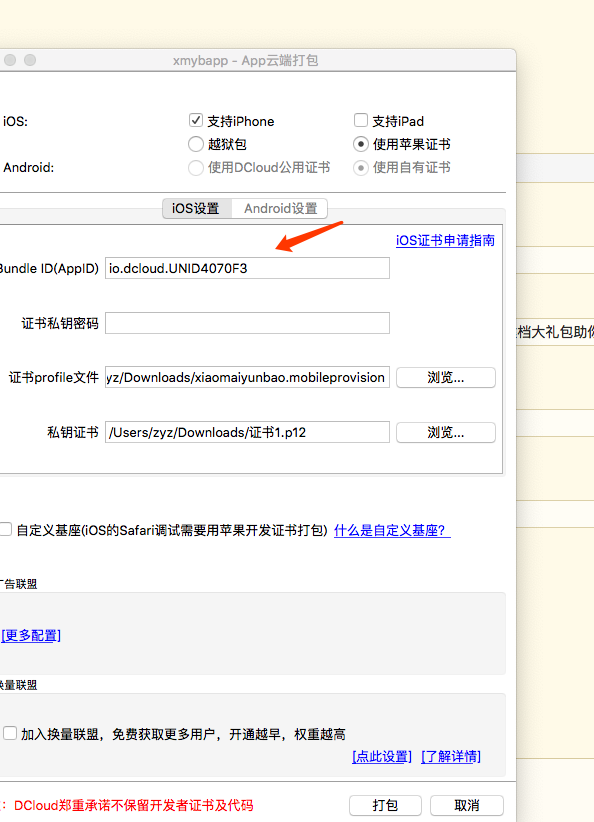Choose 使用DCloud公用证书 radio button
This screenshot has height=822, width=594.
pos(196,168)
